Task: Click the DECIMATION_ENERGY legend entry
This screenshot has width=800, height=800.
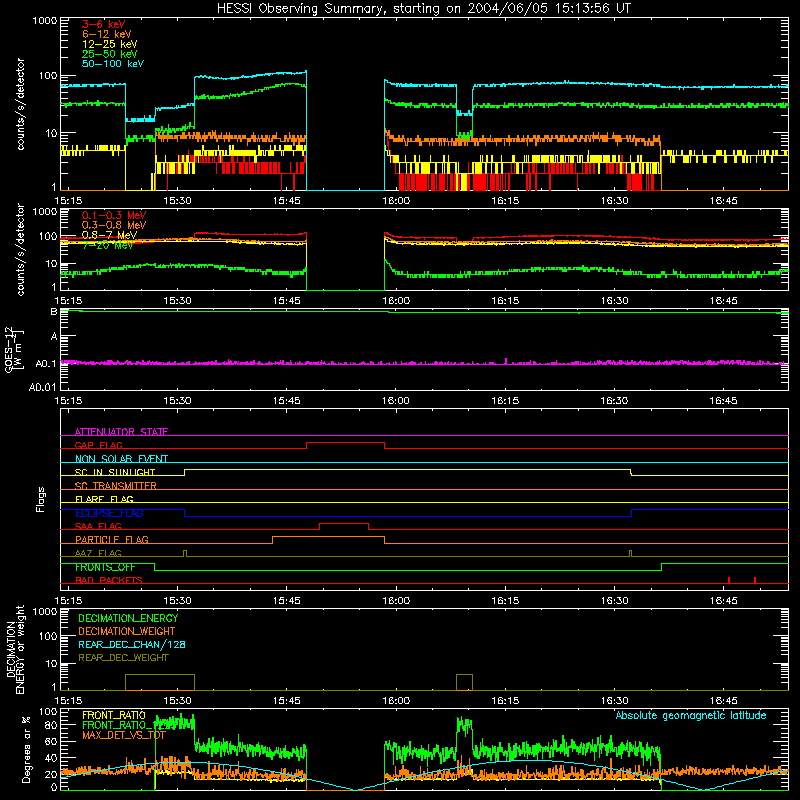Action: (128, 618)
